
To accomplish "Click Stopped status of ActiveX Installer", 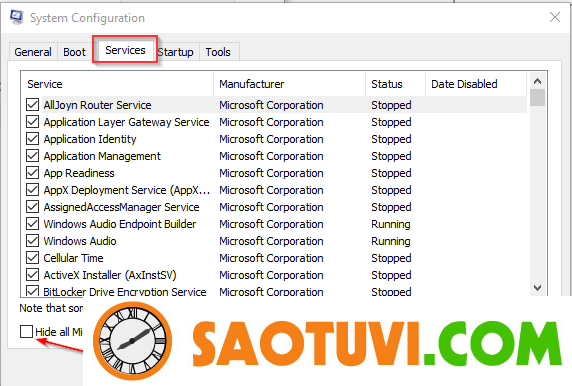I will pyautogui.click(x=391, y=275).
